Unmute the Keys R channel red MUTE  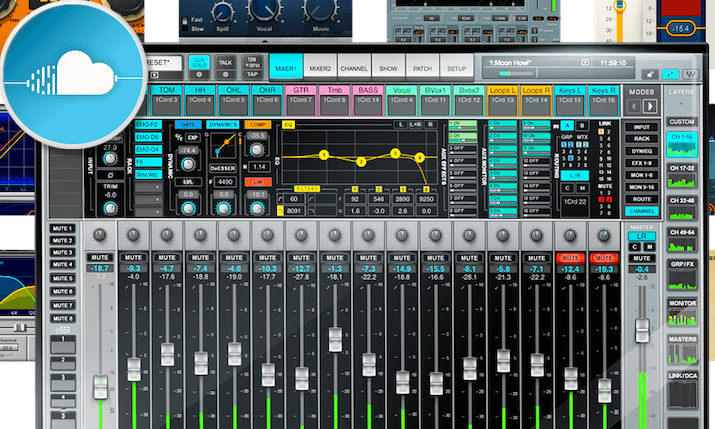click(604, 258)
